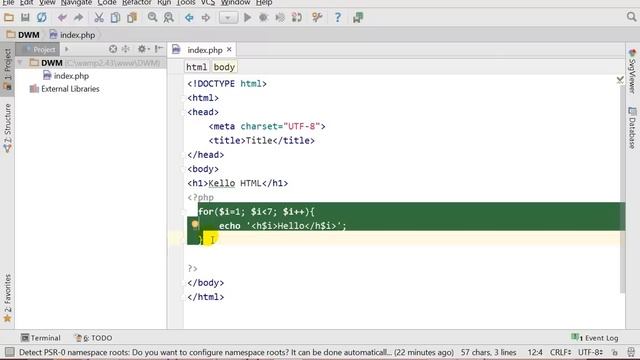Toggle the Favorites side panel
The height and width of the screenshot is (360, 640).
[7, 298]
